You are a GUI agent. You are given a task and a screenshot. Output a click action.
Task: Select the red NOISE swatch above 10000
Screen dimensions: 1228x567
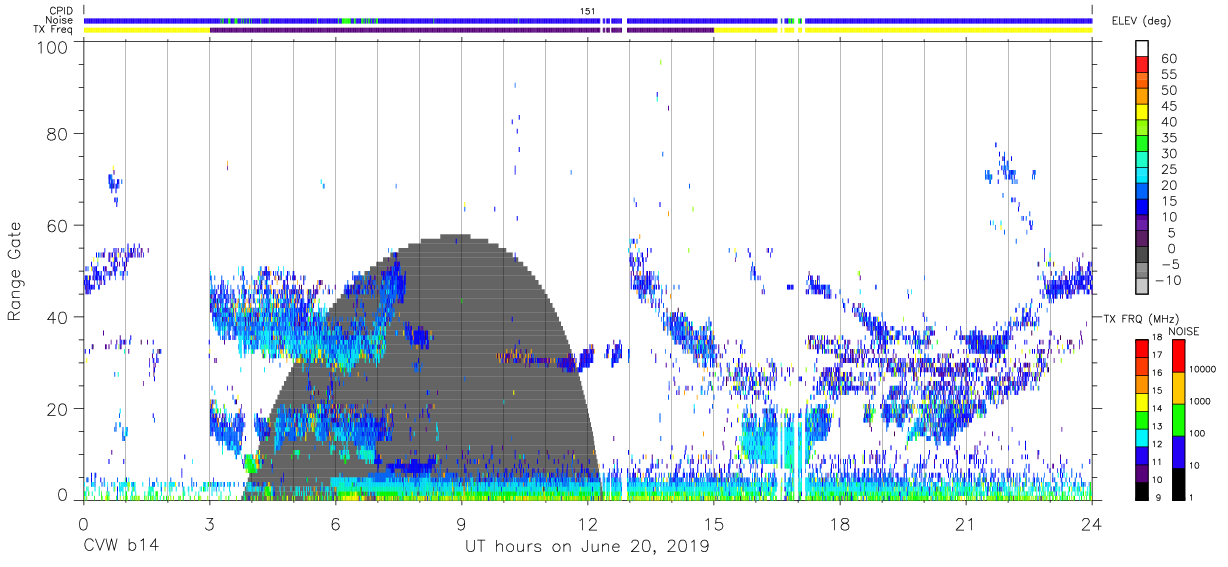click(x=1178, y=356)
